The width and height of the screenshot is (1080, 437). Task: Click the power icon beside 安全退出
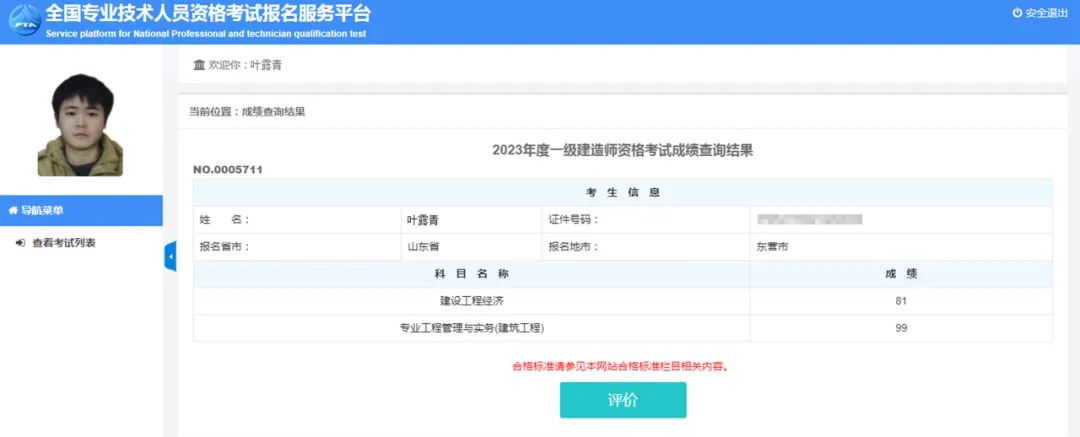(x=1017, y=13)
